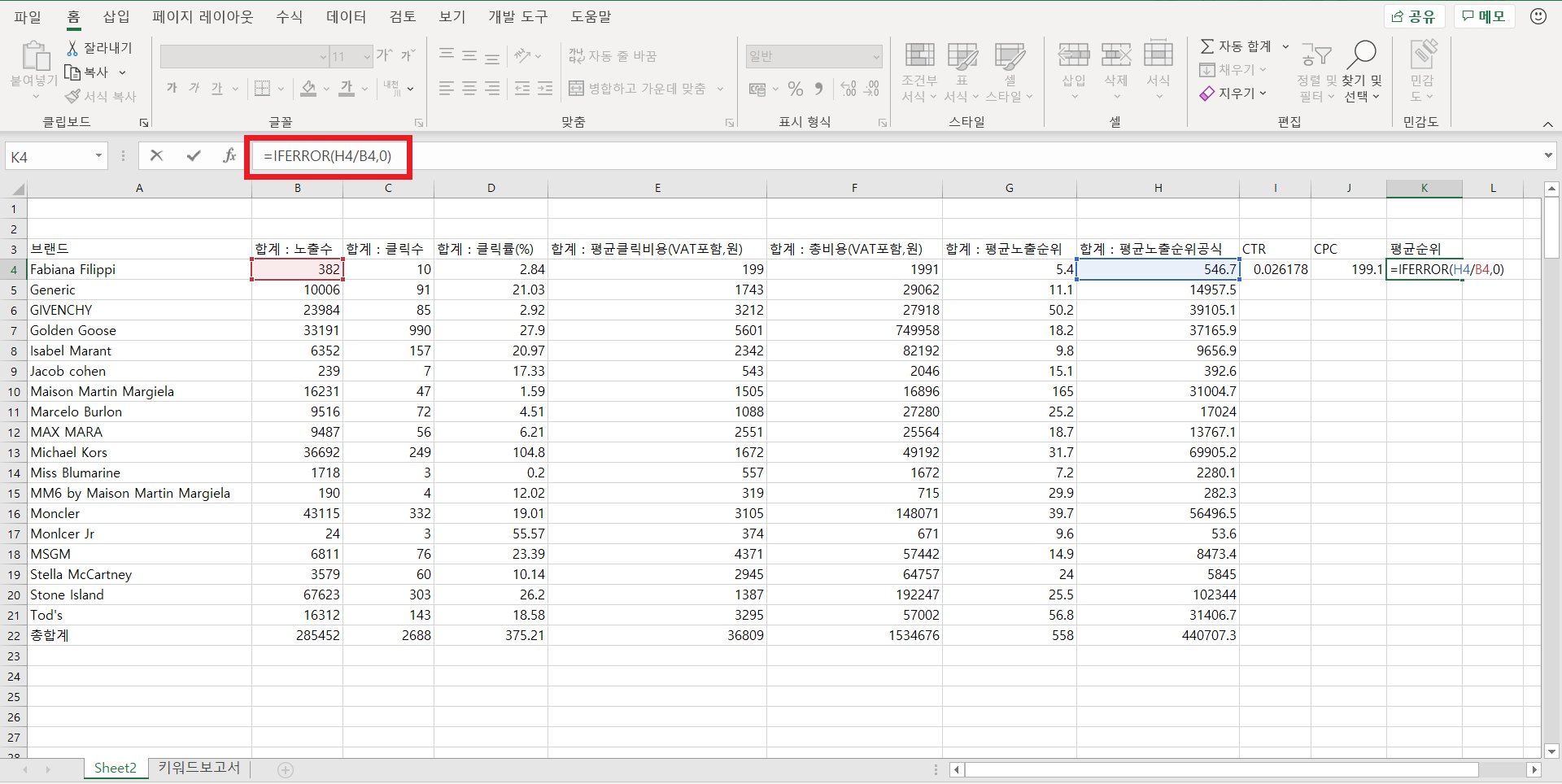Toggle Wrap Text (자동 줄 바꿈)
Image resolution: width=1562 pixels, height=784 pixels.
pos(613,55)
